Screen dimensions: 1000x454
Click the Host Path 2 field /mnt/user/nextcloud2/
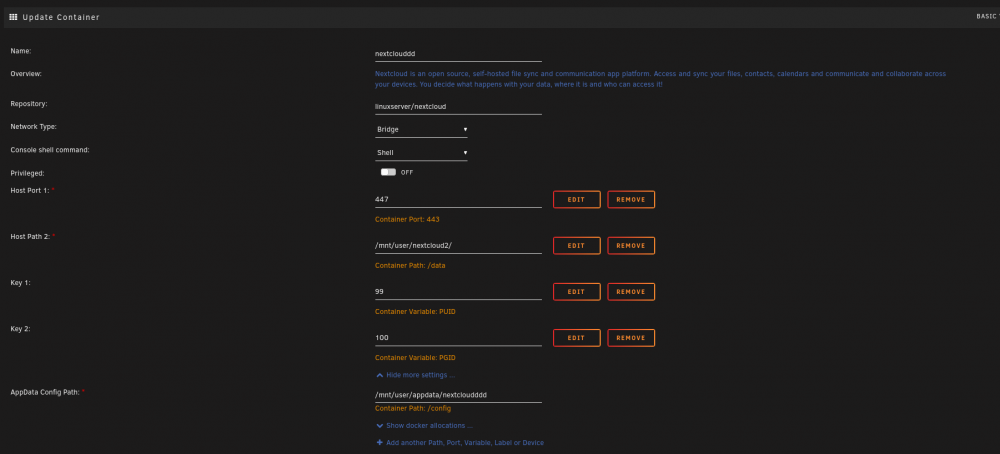tap(458, 245)
